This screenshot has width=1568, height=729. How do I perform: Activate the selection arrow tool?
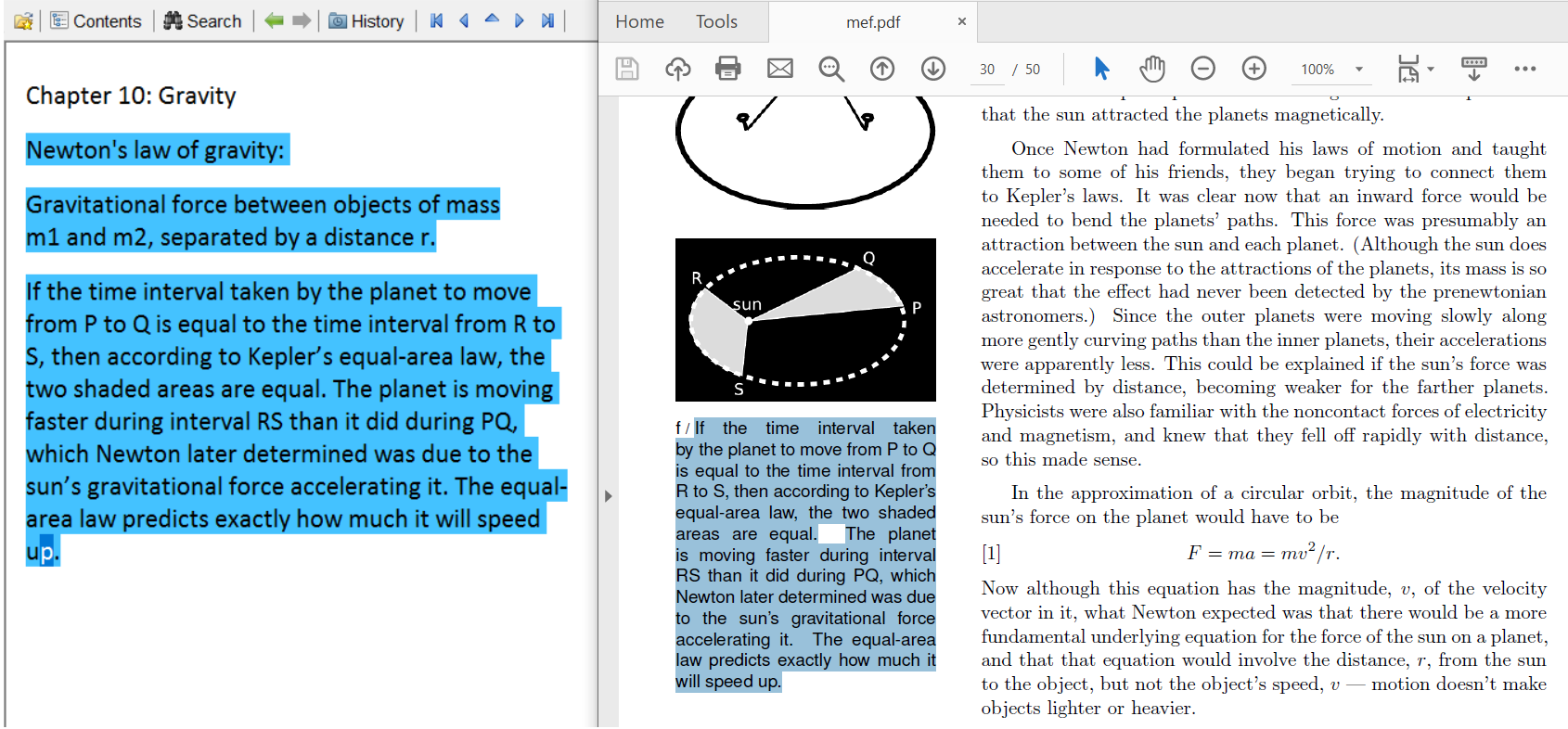click(x=1101, y=69)
